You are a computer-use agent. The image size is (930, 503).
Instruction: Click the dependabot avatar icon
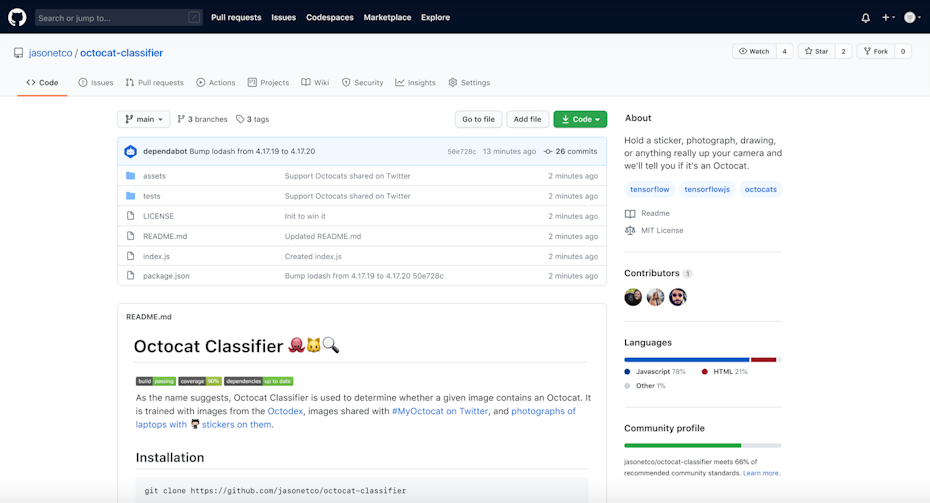(130, 152)
